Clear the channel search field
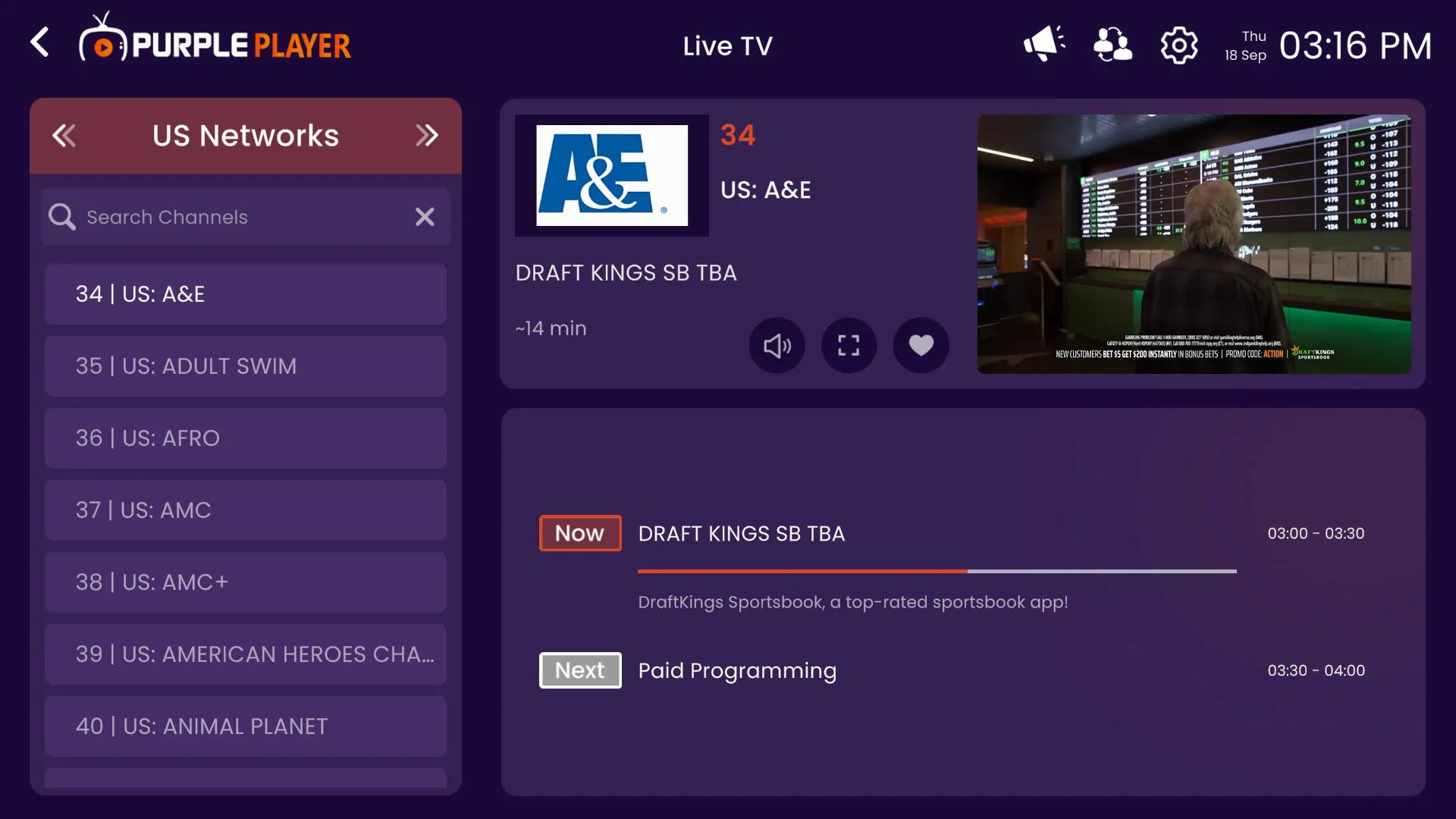 pyautogui.click(x=425, y=217)
